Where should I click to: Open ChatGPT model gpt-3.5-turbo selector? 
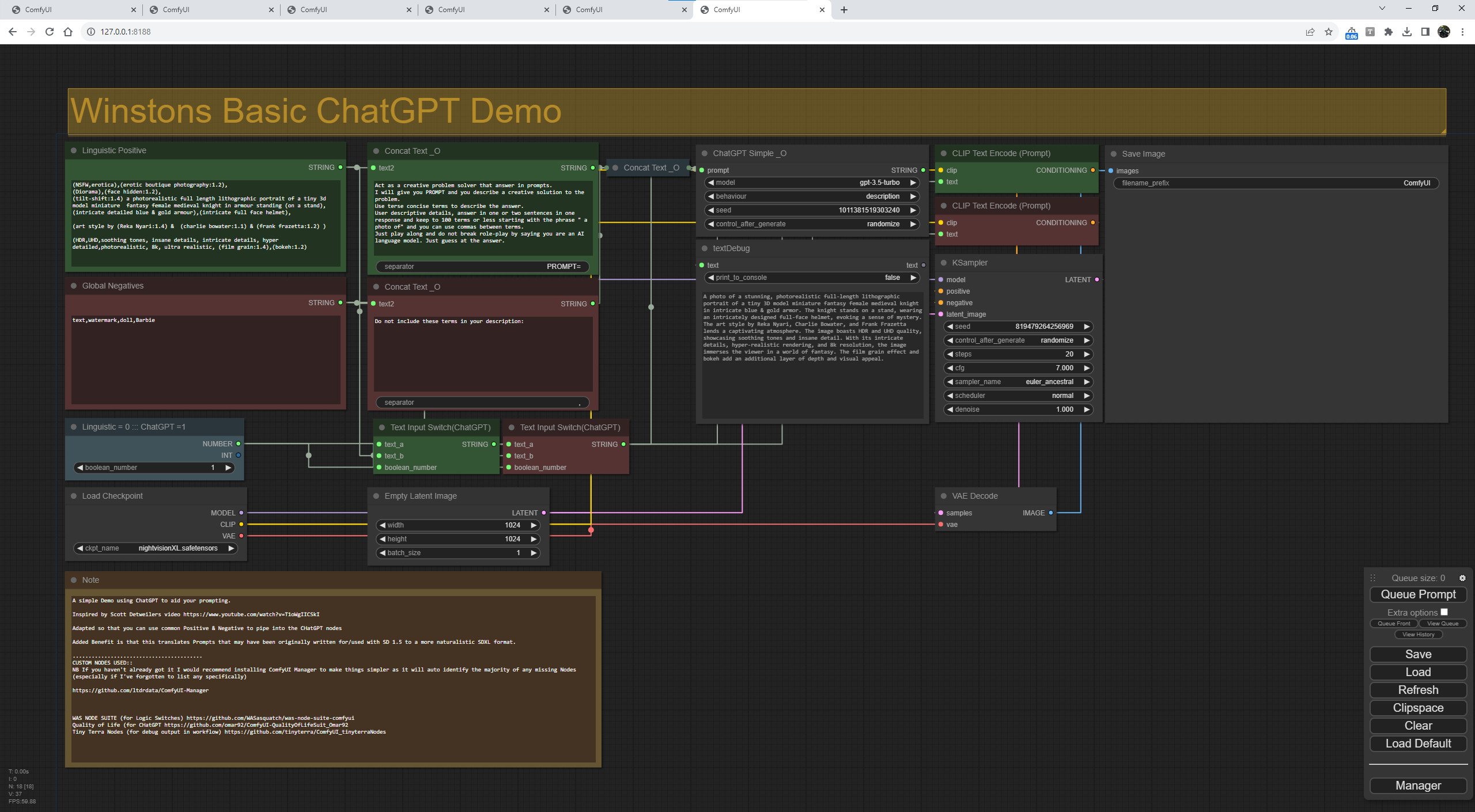coord(812,183)
